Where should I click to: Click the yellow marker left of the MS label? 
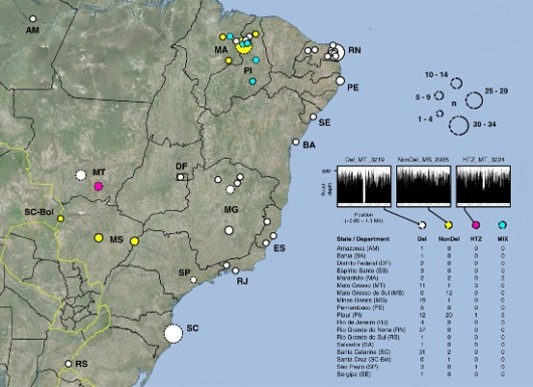coord(99,238)
